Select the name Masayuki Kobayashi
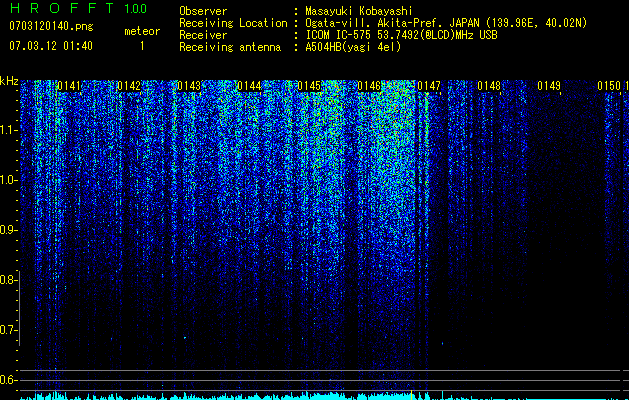Viewport: 629px width, 400px height. 359,11
